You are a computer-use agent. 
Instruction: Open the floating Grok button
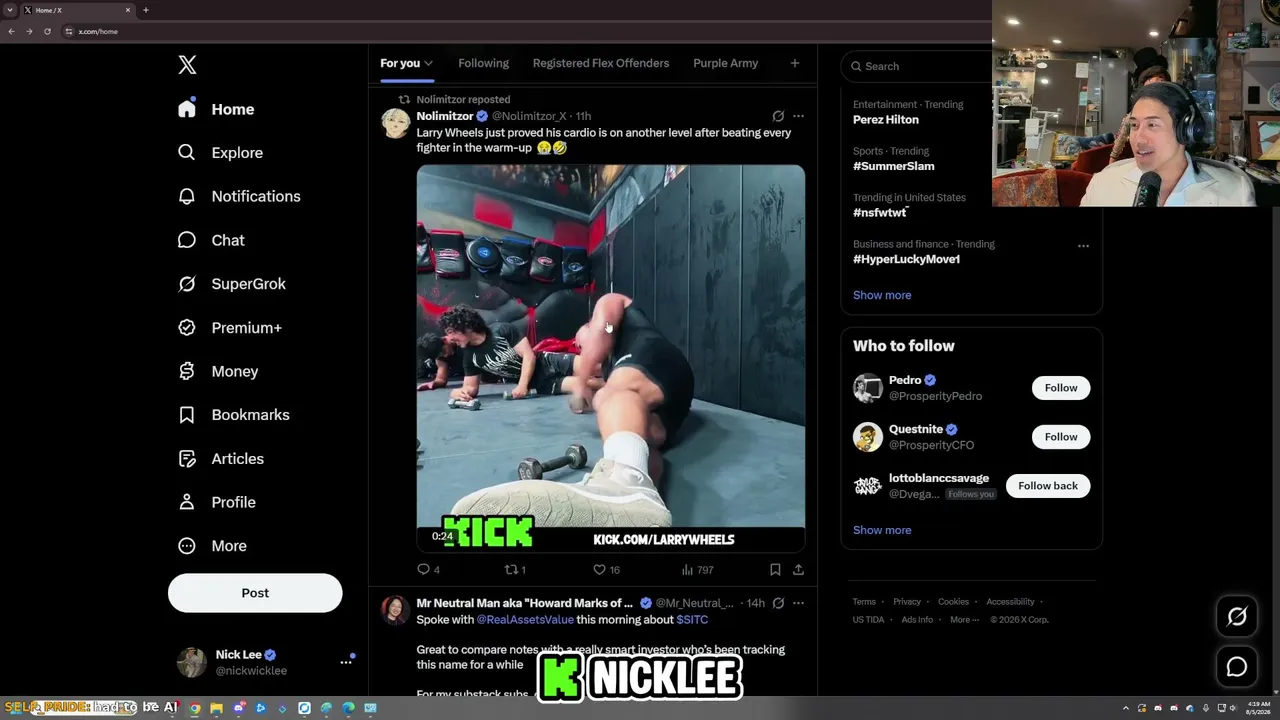(1237, 617)
